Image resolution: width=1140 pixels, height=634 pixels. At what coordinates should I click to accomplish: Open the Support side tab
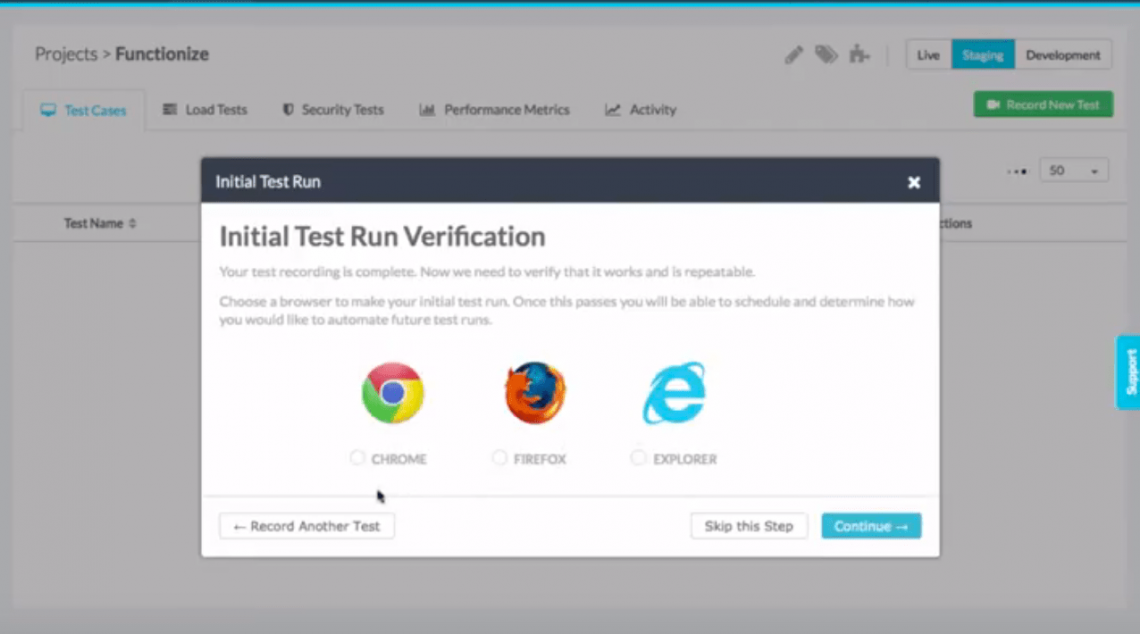click(x=1129, y=372)
